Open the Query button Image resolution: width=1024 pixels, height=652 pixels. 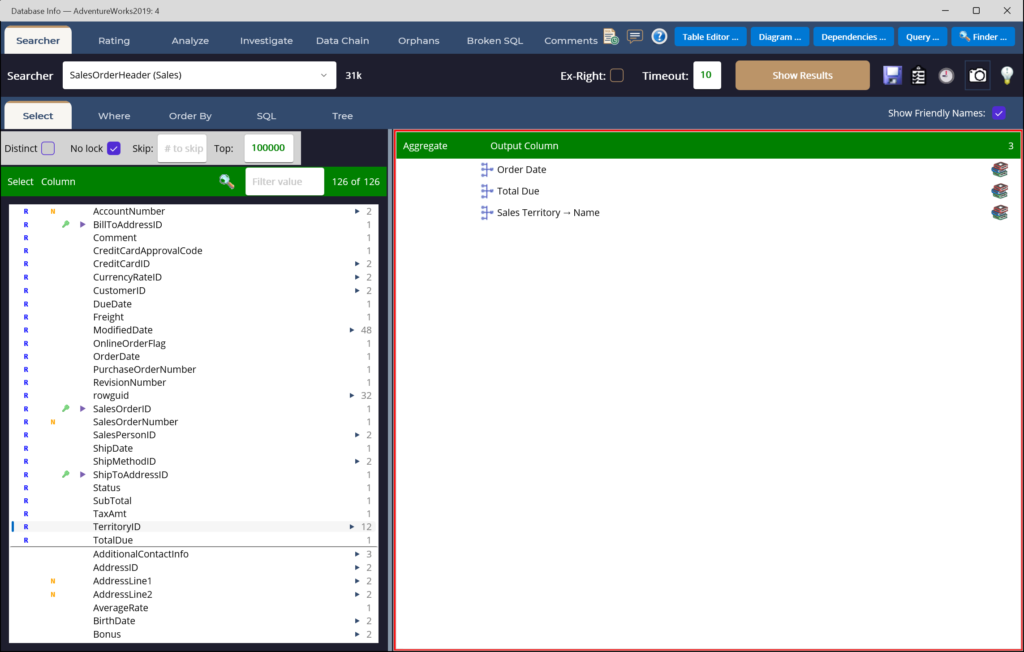pyautogui.click(x=922, y=37)
